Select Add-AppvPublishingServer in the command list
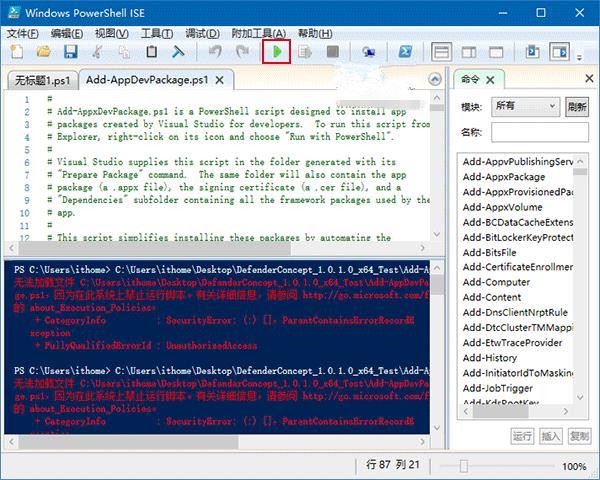This screenshot has width=600, height=480. click(x=517, y=162)
